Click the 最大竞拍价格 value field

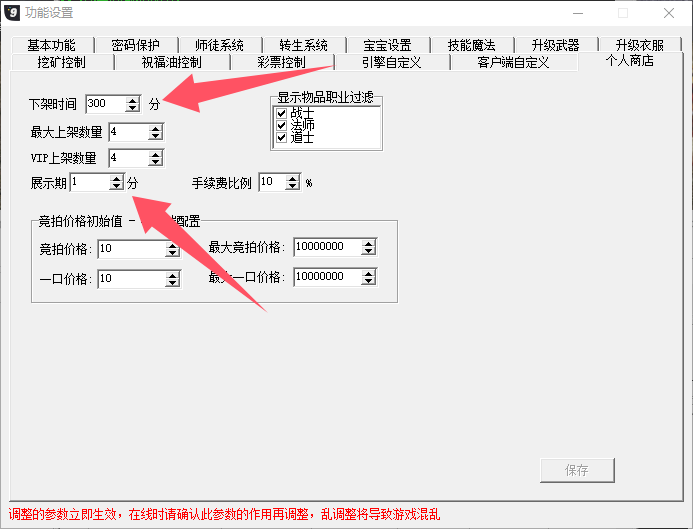(328, 247)
